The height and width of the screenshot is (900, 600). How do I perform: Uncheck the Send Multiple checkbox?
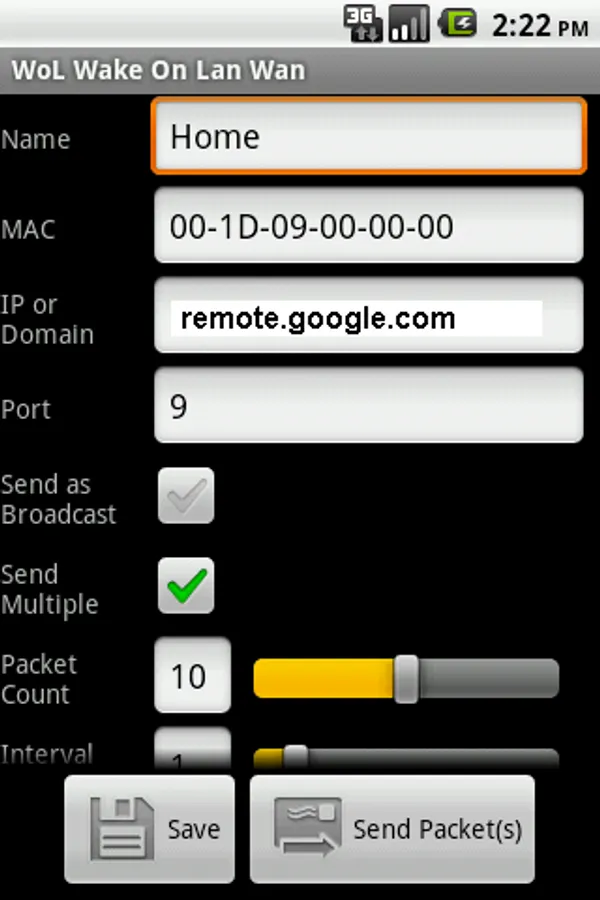pos(186,585)
